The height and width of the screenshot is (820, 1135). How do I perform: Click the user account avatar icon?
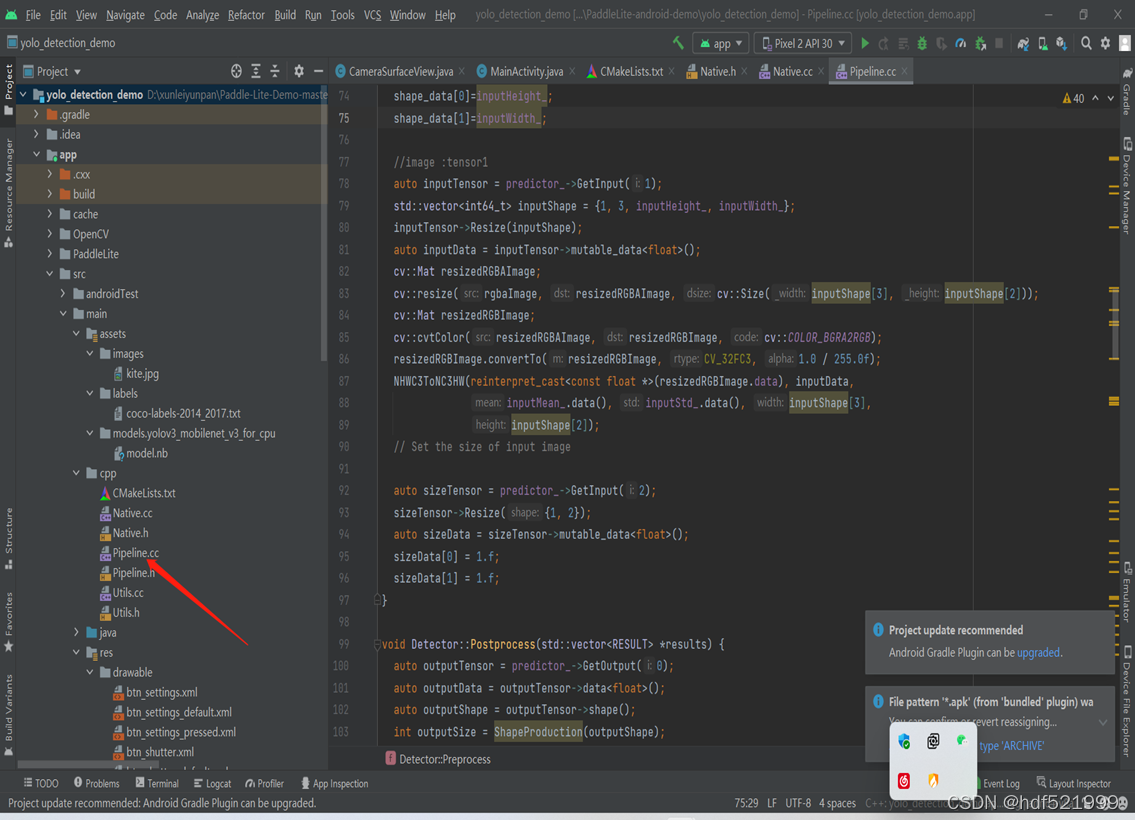[1125, 43]
